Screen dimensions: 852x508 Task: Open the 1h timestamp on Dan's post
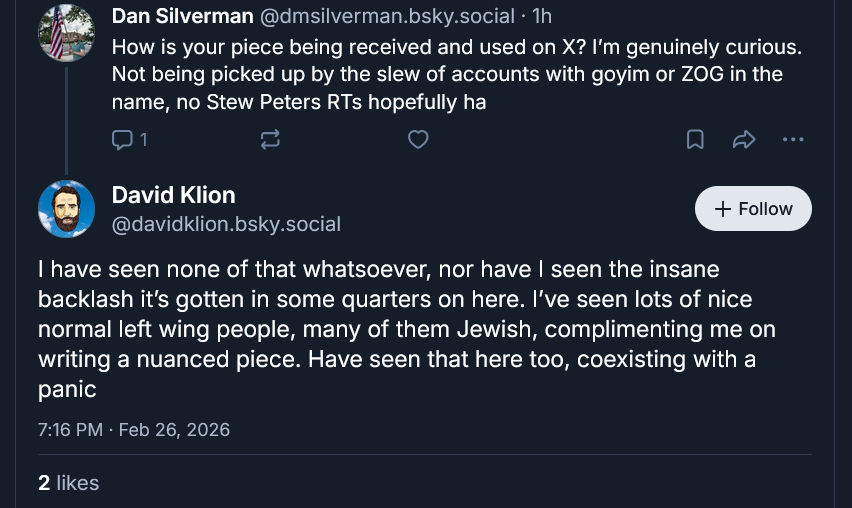pos(542,16)
